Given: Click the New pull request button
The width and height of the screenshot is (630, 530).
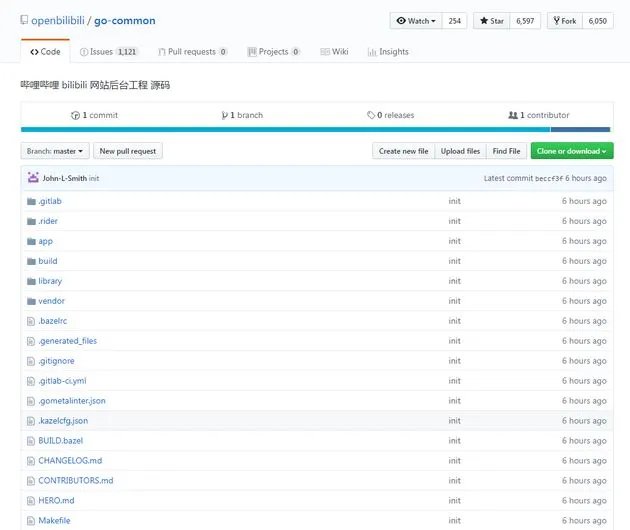Looking at the screenshot, I should pos(128,151).
